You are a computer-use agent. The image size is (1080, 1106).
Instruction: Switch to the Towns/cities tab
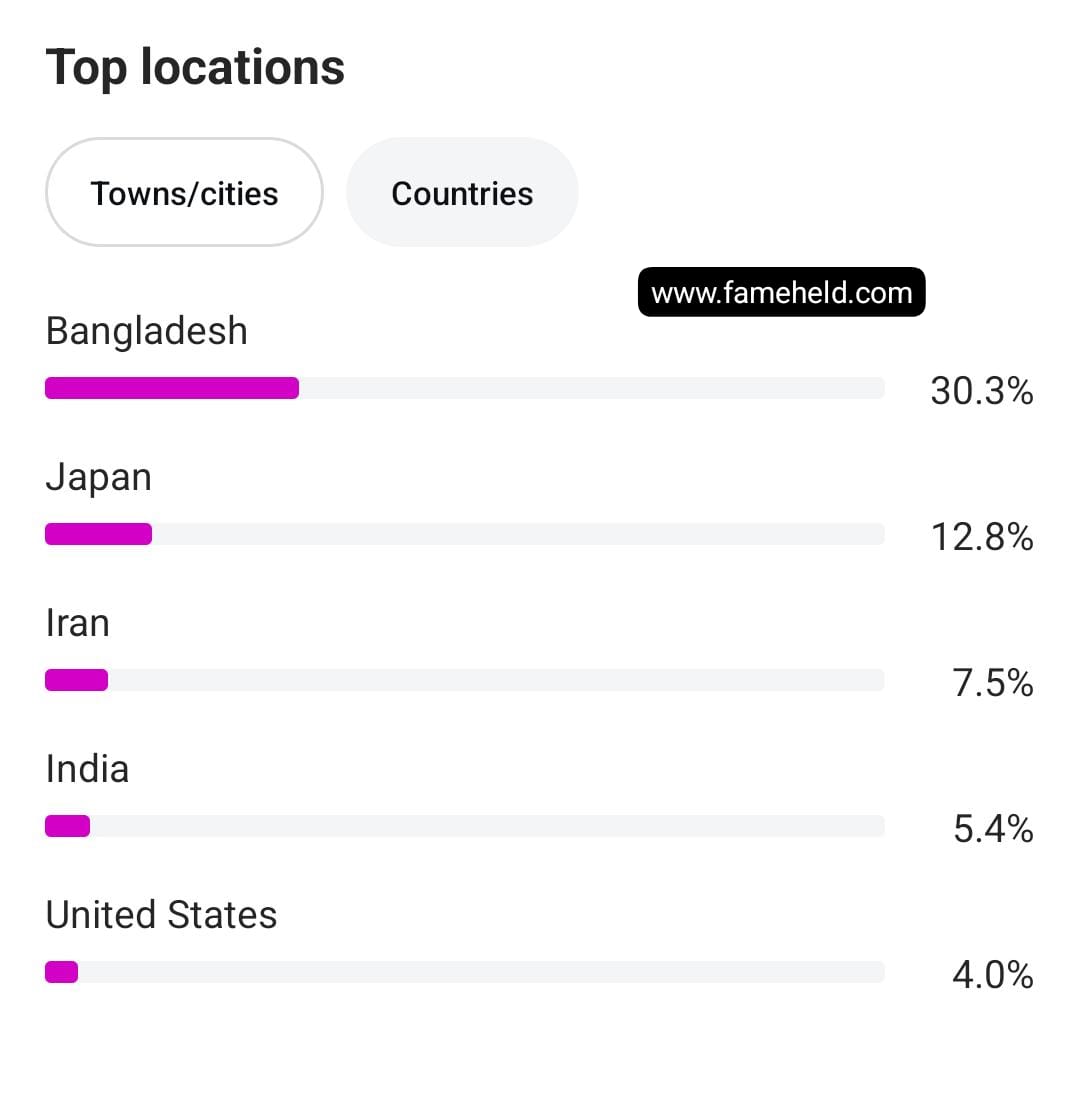coord(184,192)
